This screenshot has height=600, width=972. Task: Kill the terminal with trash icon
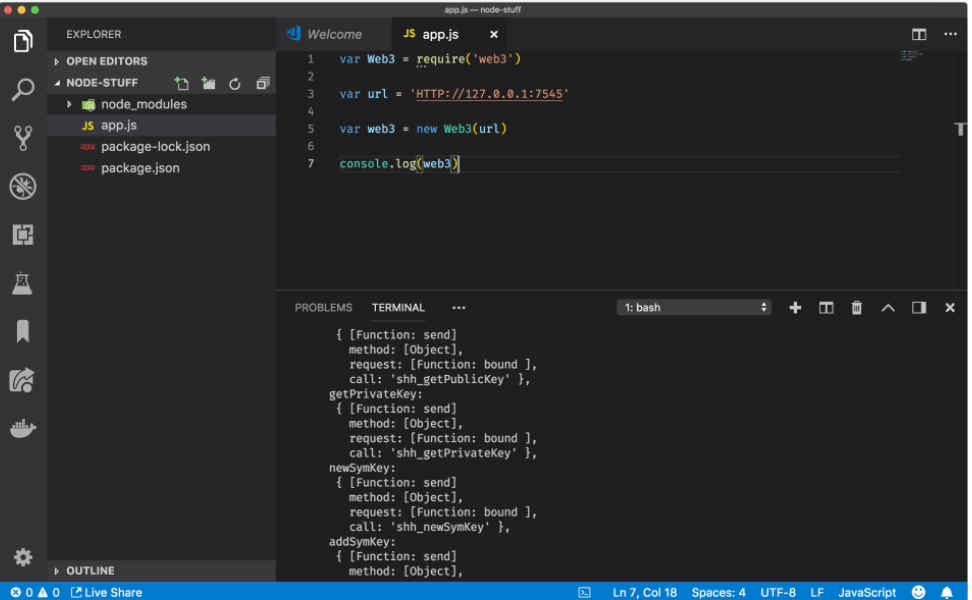point(857,307)
